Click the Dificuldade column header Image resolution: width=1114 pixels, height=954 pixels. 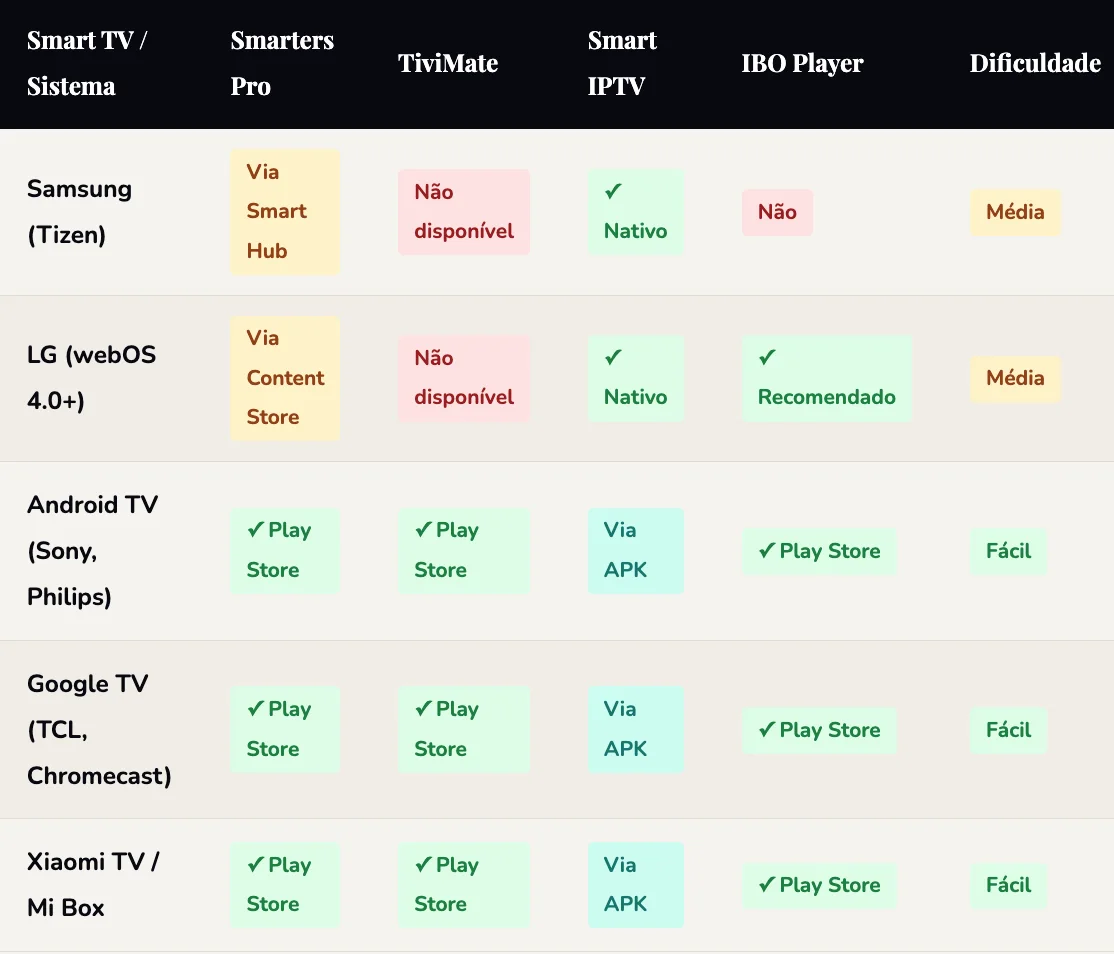click(x=1035, y=63)
